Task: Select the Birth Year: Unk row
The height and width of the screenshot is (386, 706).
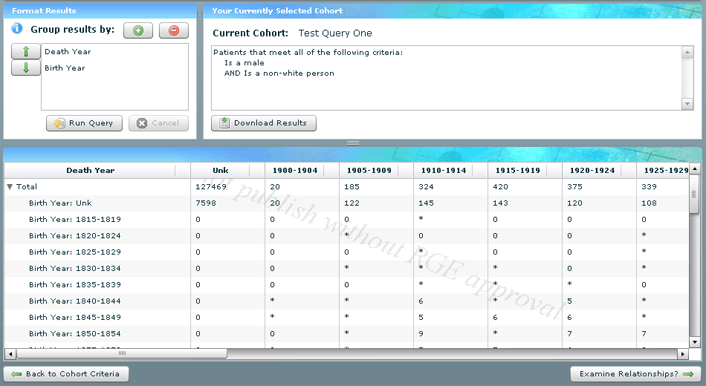Action: (347, 203)
